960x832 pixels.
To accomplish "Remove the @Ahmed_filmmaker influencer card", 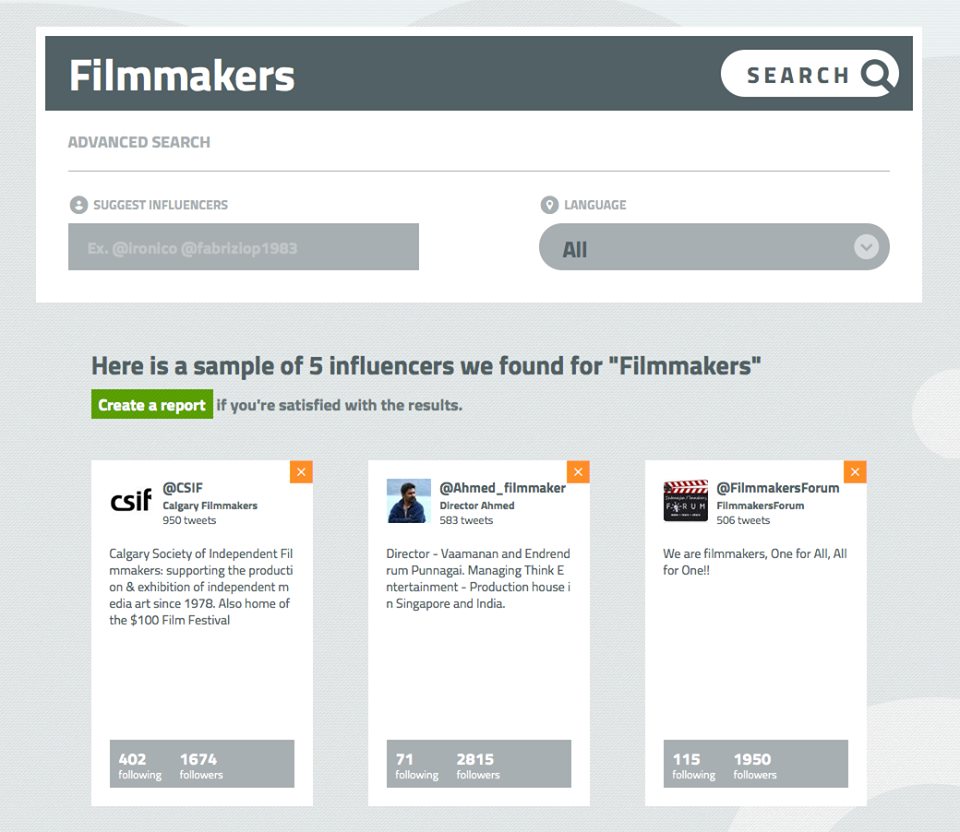I will (x=578, y=472).
